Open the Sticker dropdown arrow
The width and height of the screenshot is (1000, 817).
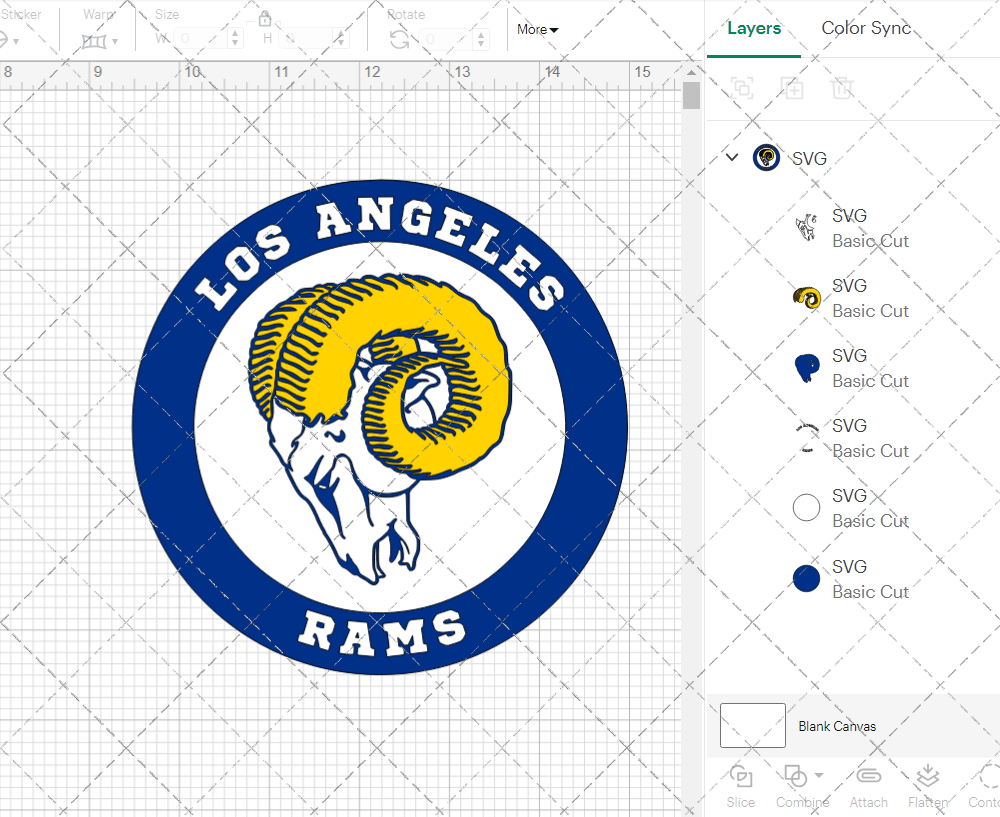pyautogui.click(x=16, y=41)
